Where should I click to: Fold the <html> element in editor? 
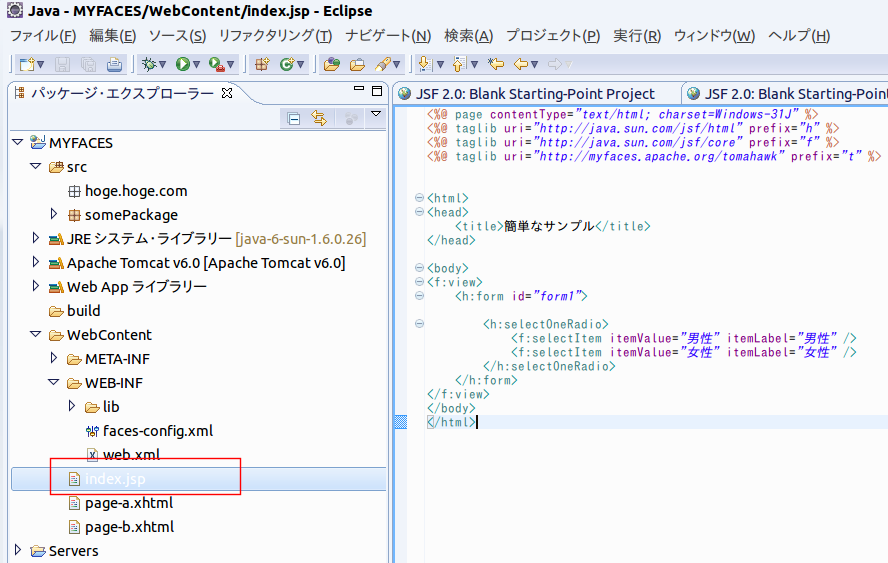[419, 198]
